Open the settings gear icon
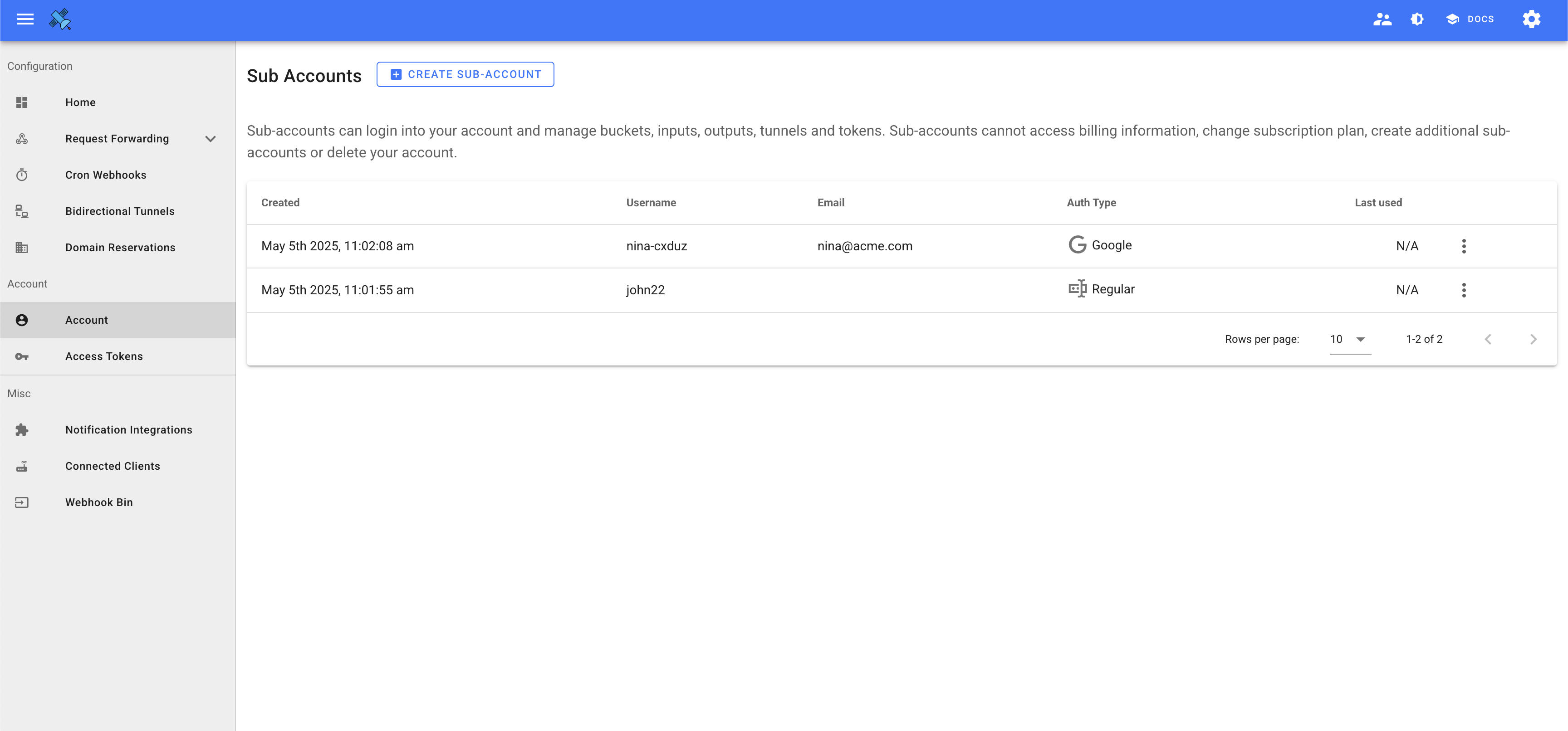 [1532, 19]
